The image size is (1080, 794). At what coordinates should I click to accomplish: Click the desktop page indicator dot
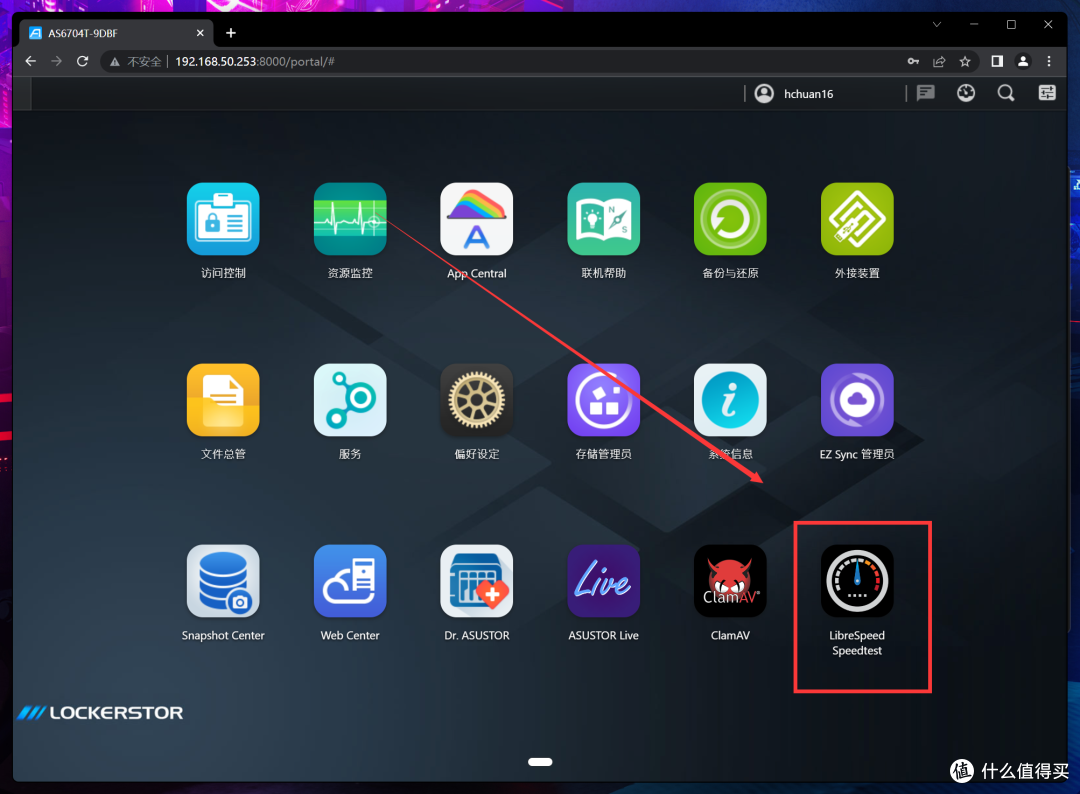[x=540, y=762]
